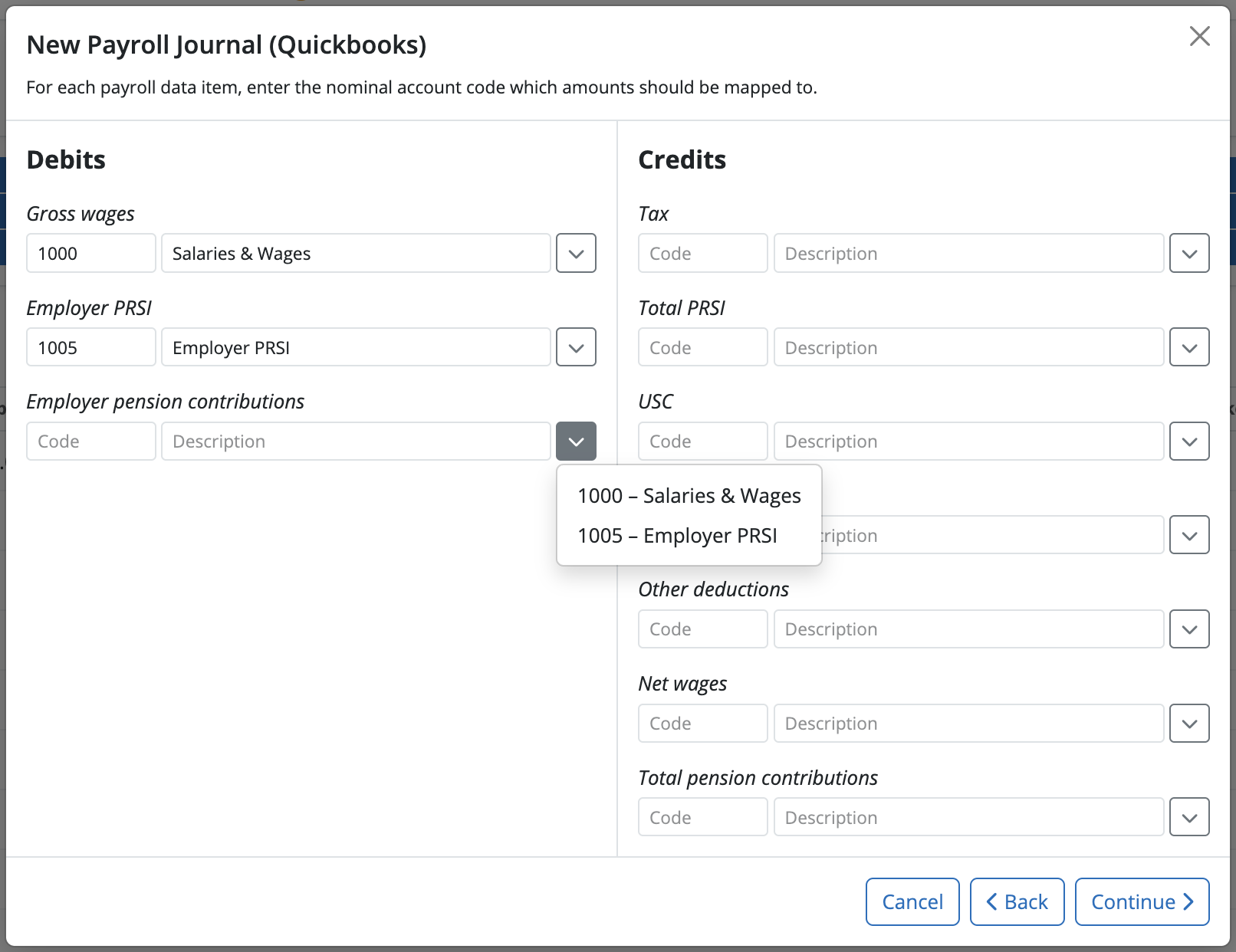Dismiss the dialog with the X icon
This screenshot has height=952, width=1236.
tap(1199, 36)
